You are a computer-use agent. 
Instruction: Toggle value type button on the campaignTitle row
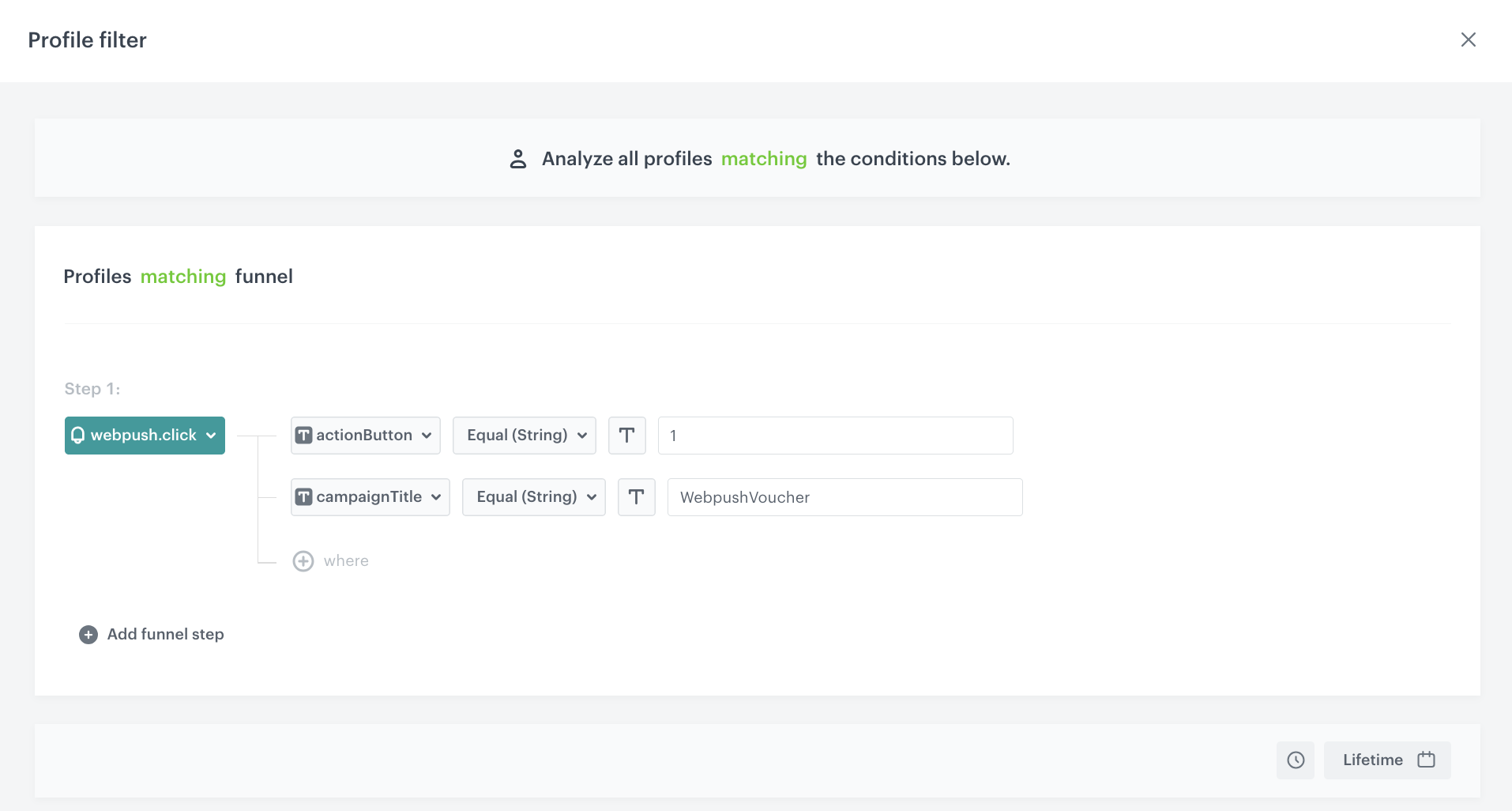click(x=636, y=496)
